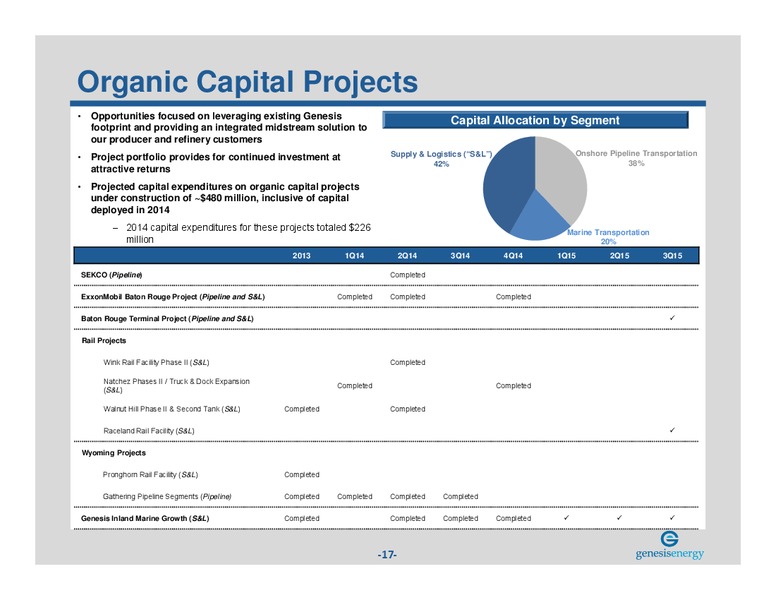Screen dimensions: 776x600
Task: Click Genesis Inland Marine 3Q15 checkmark
Action: [x=672, y=518]
